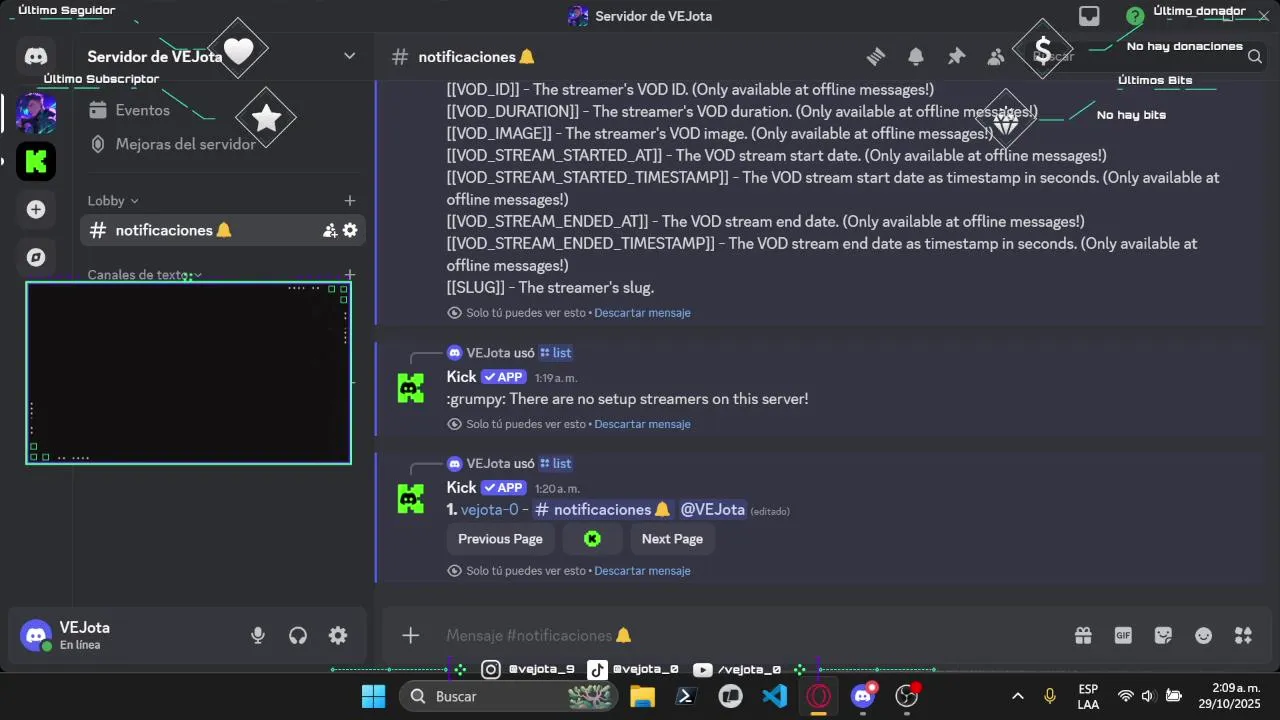Switch to Opera browser in taskbar
The height and width of the screenshot is (720, 1280).
(819, 696)
